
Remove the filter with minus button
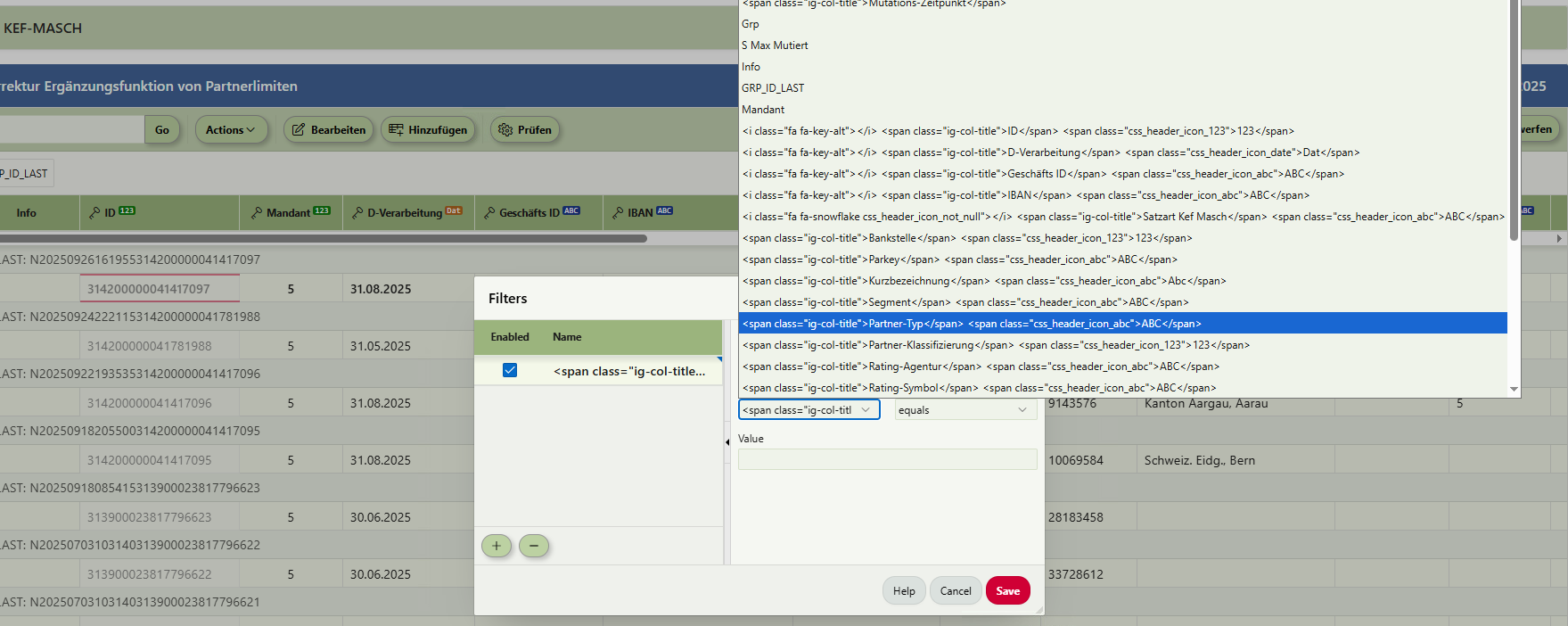(534, 546)
